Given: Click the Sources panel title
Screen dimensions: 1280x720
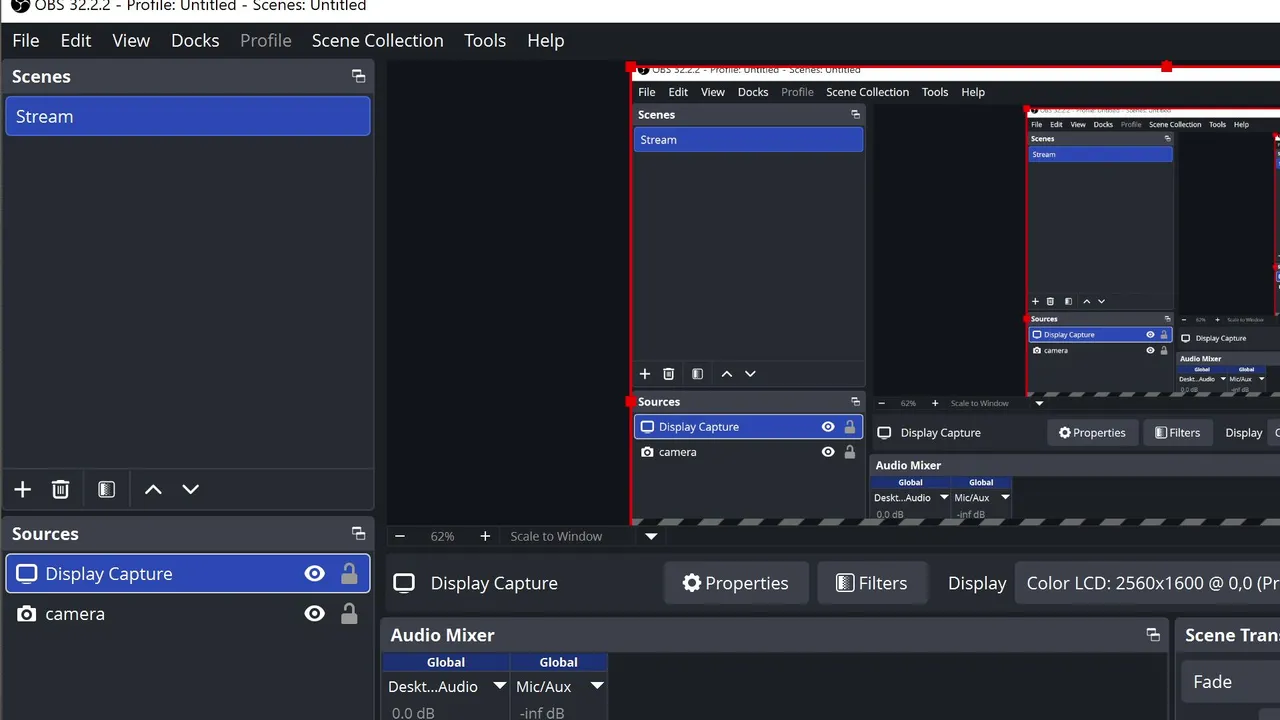Looking at the screenshot, I should (x=45, y=533).
